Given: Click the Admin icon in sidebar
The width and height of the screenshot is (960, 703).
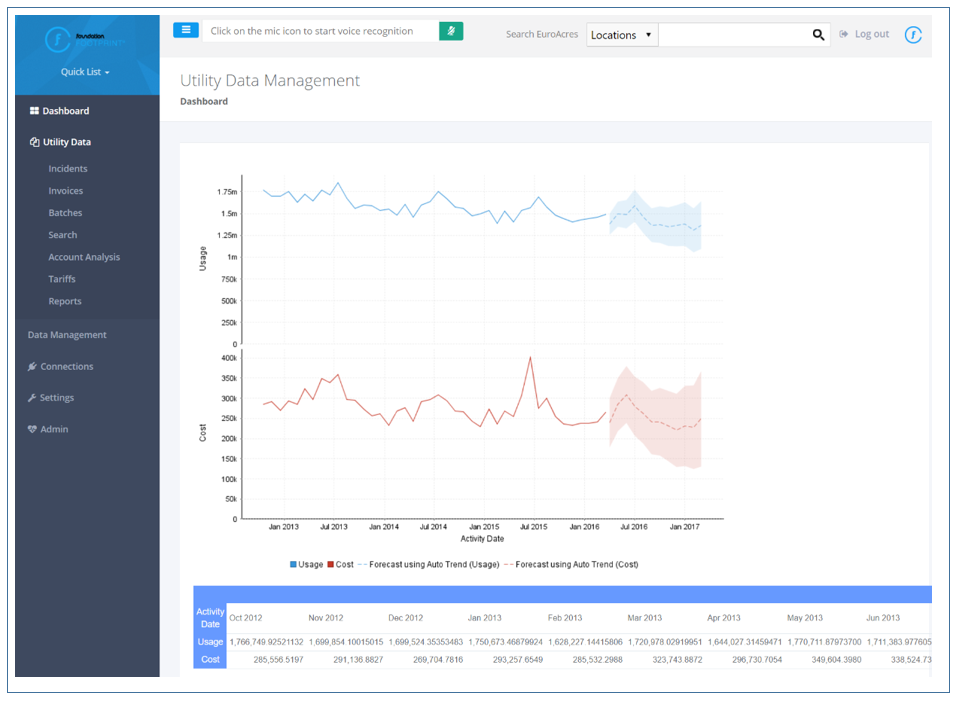Looking at the screenshot, I should [x=31, y=428].
